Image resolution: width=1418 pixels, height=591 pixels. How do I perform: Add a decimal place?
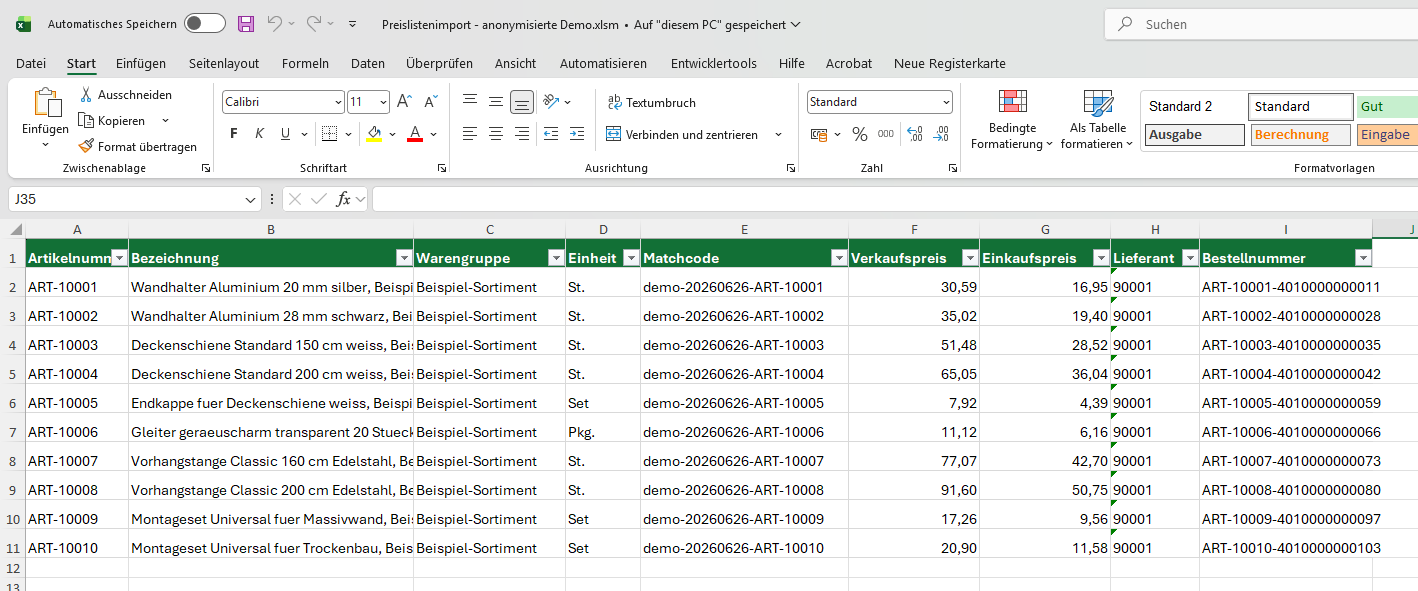click(x=914, y=134)
